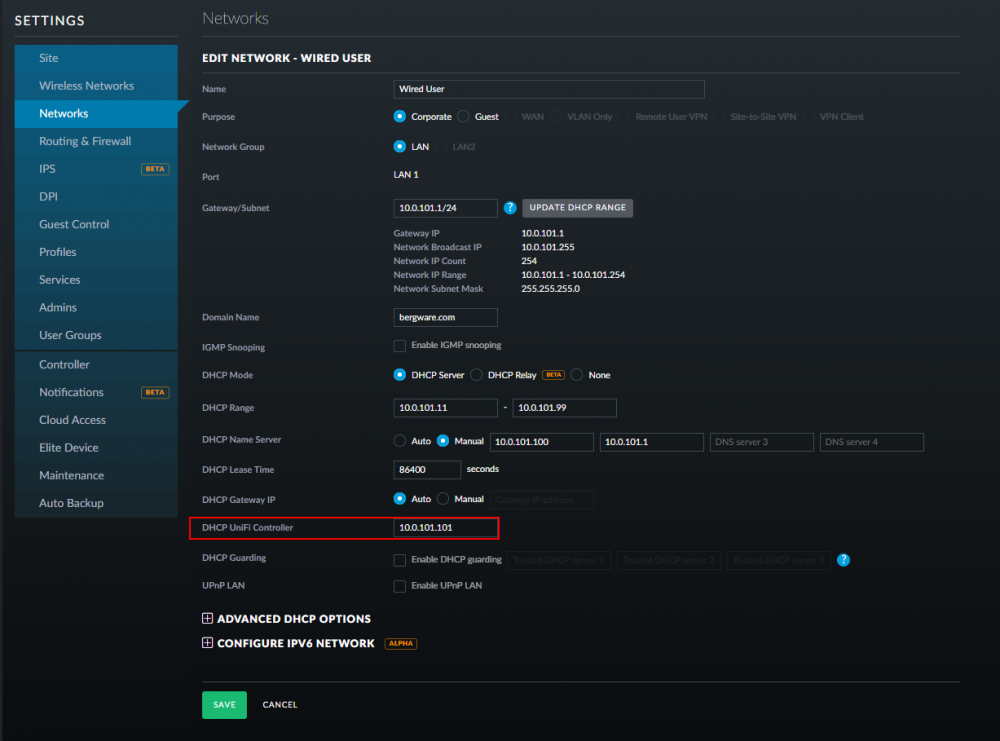Click the DHCP UniFi Controller field
The height and width of the screenshot is (741, 1000).
pos(446,527)
